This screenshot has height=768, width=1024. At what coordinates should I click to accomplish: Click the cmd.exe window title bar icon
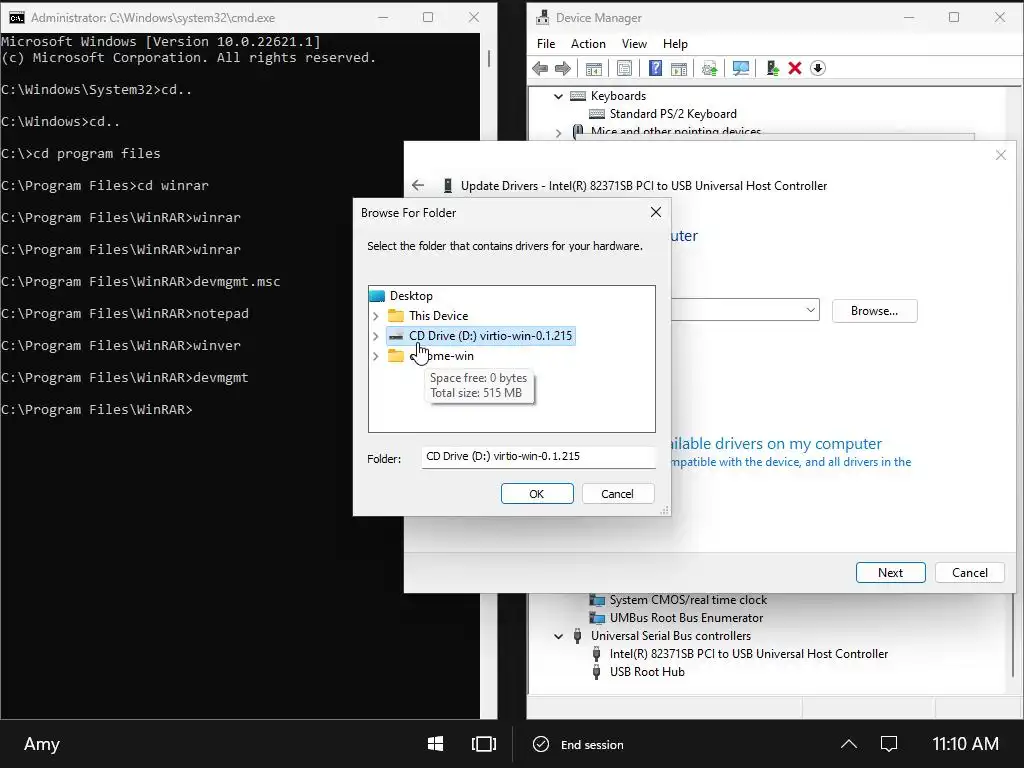(x=16, y=18)
